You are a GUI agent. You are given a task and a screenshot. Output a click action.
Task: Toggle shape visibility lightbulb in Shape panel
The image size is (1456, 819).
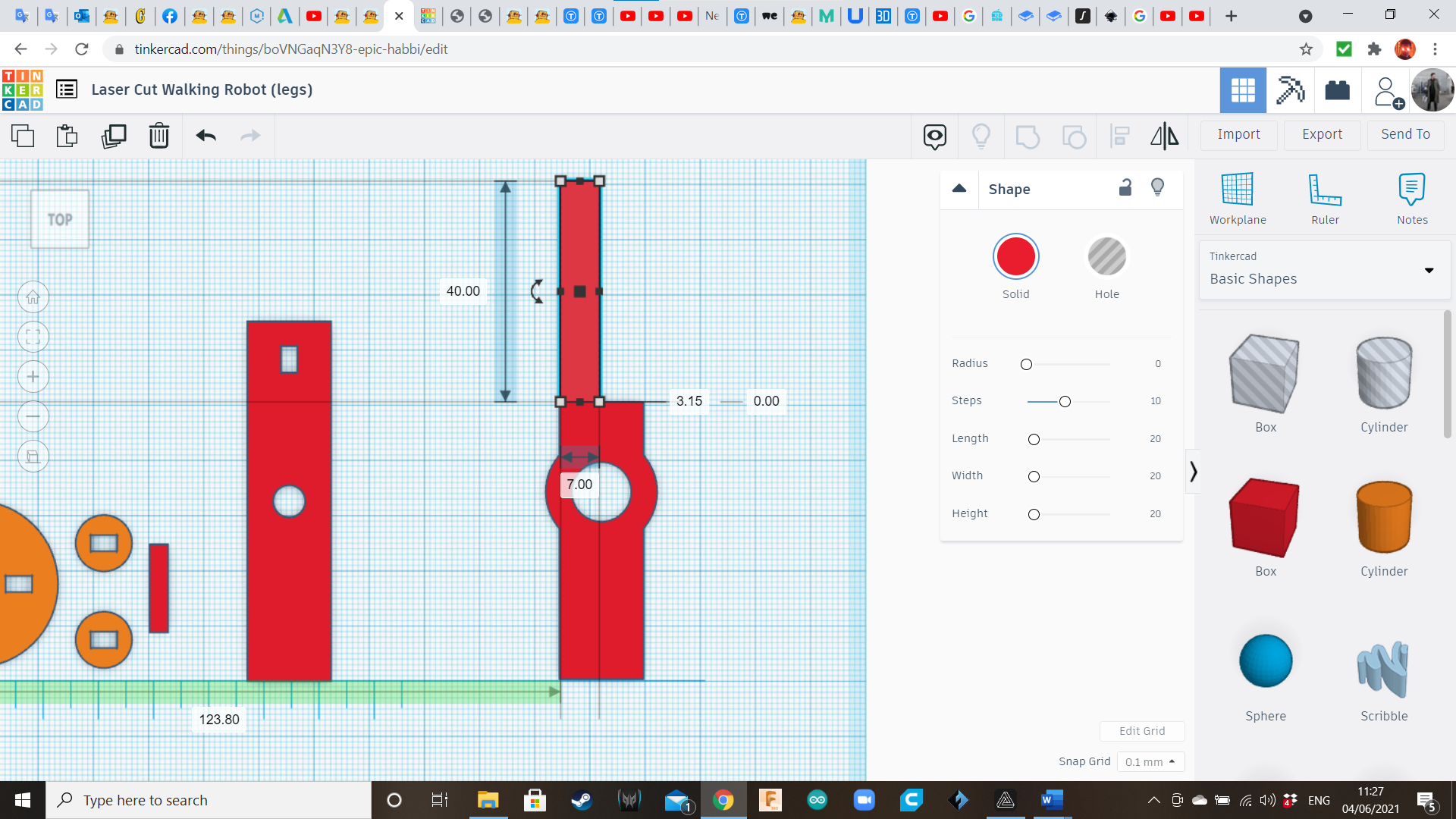(1157, 188)
